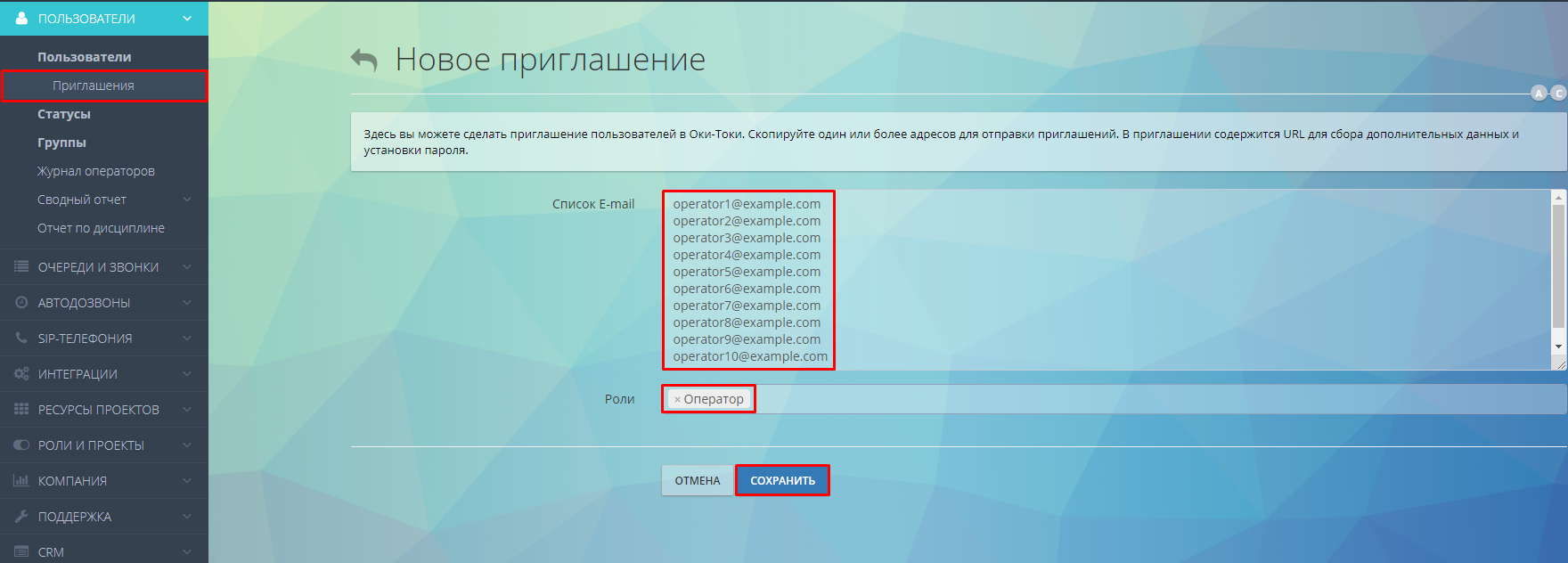Click the user icon in ПОЛЬЗОВАТЕЛИ header
Image resolution: width=1568 pixels, height=563 pixels.
[x=21, y=18]
